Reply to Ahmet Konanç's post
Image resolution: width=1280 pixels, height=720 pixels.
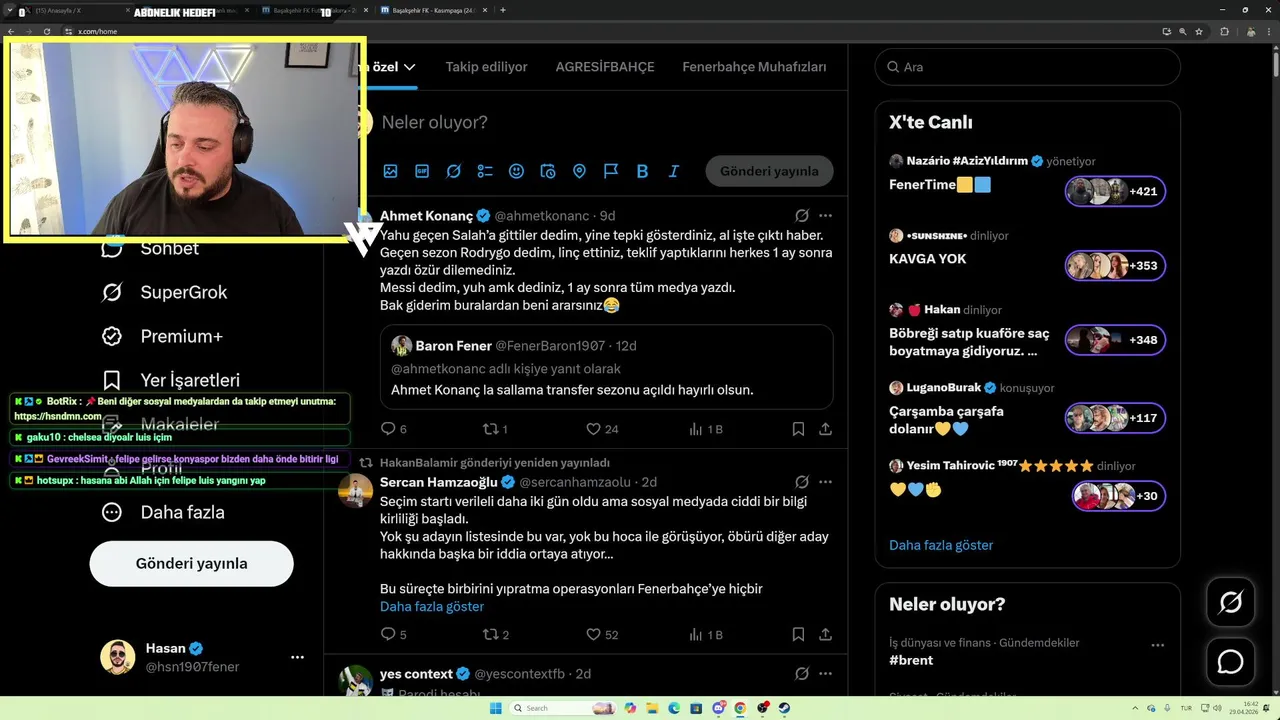[388, 429]
